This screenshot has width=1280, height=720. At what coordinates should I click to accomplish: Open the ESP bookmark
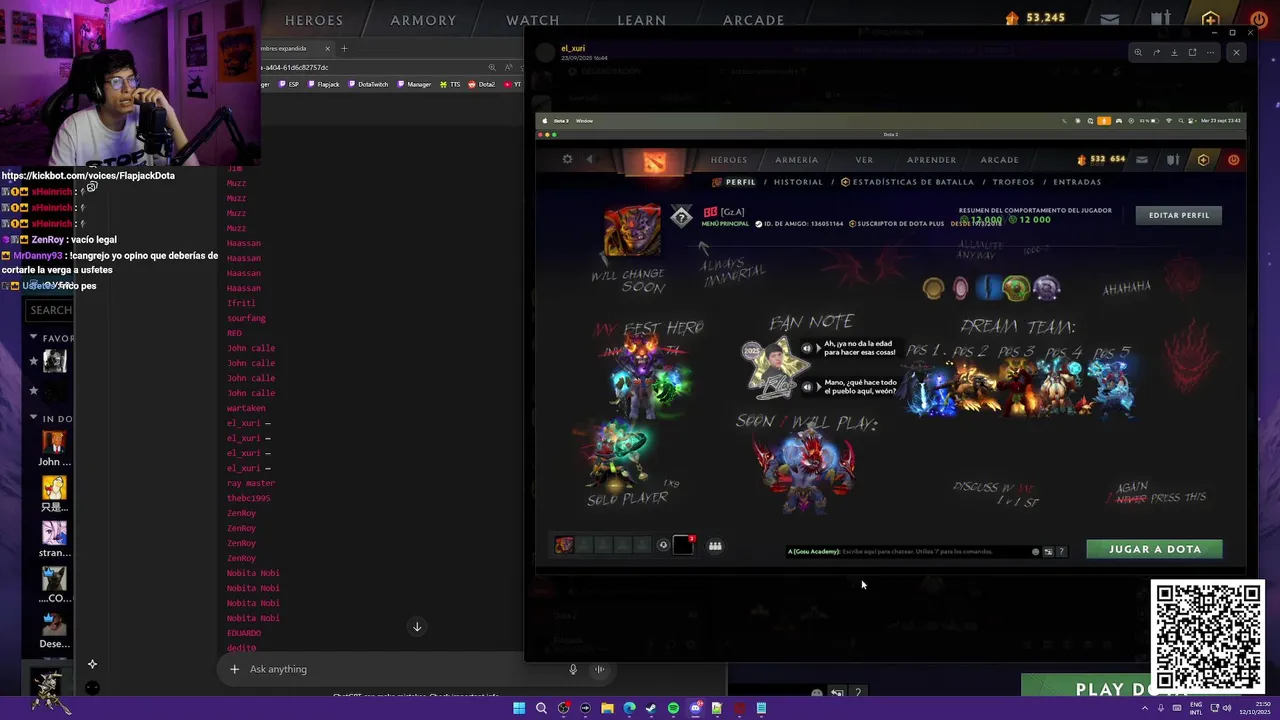289,84
